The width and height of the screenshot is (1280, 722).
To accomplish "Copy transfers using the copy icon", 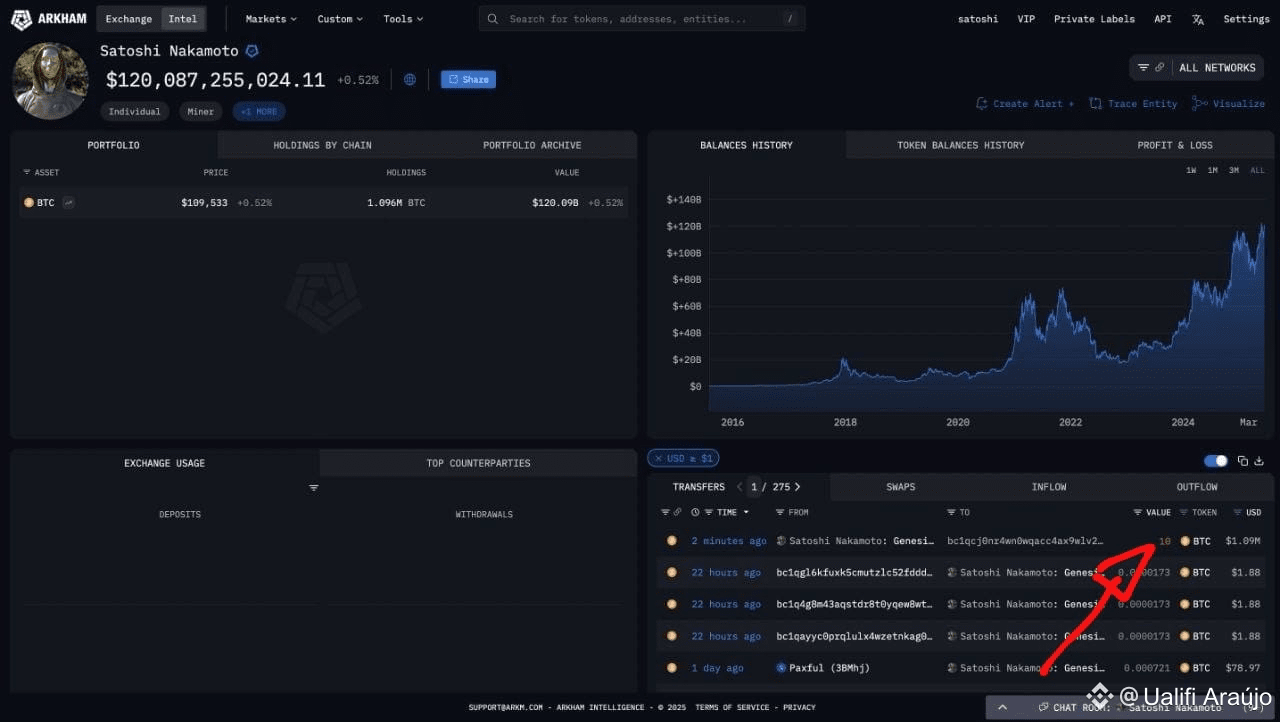I will pyautogui.click(x=1243, y=461).
